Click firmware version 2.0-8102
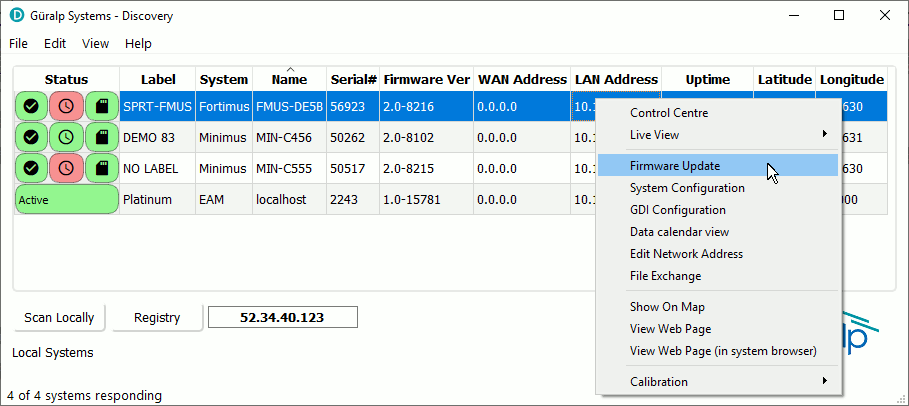The image size is (909, 406). coord(426,137)
